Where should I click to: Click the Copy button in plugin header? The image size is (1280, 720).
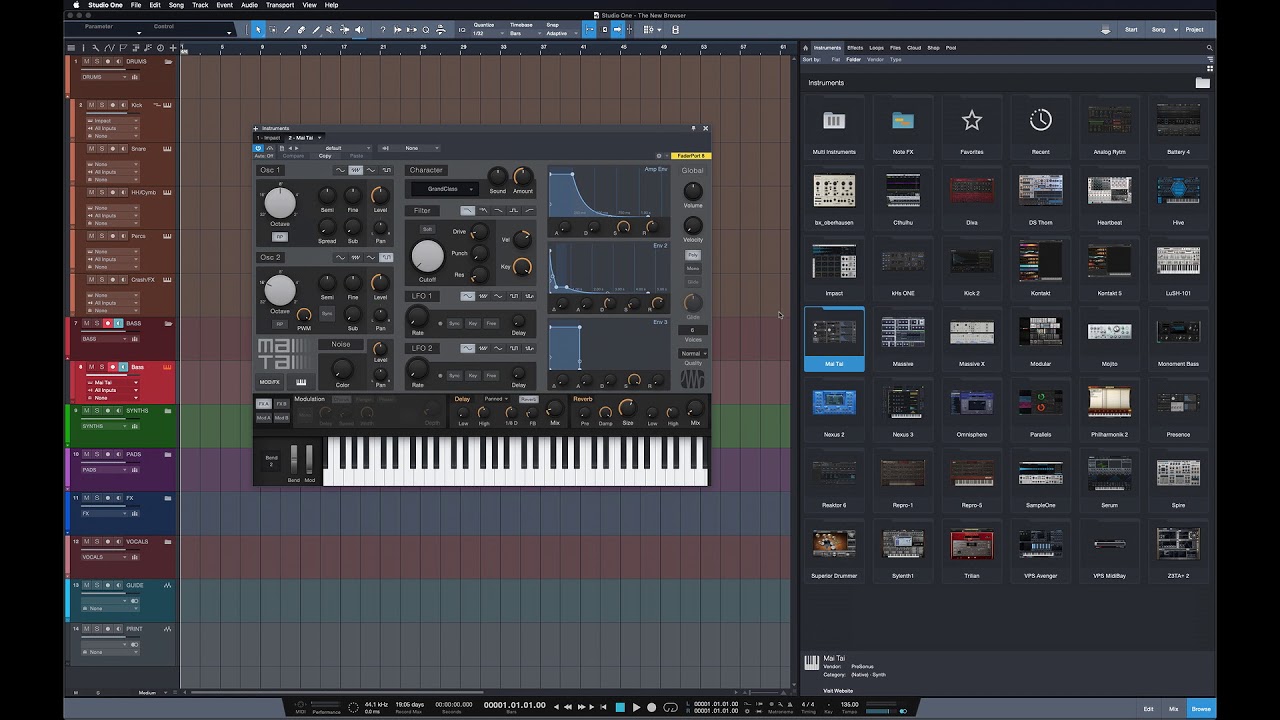(325, 156)
